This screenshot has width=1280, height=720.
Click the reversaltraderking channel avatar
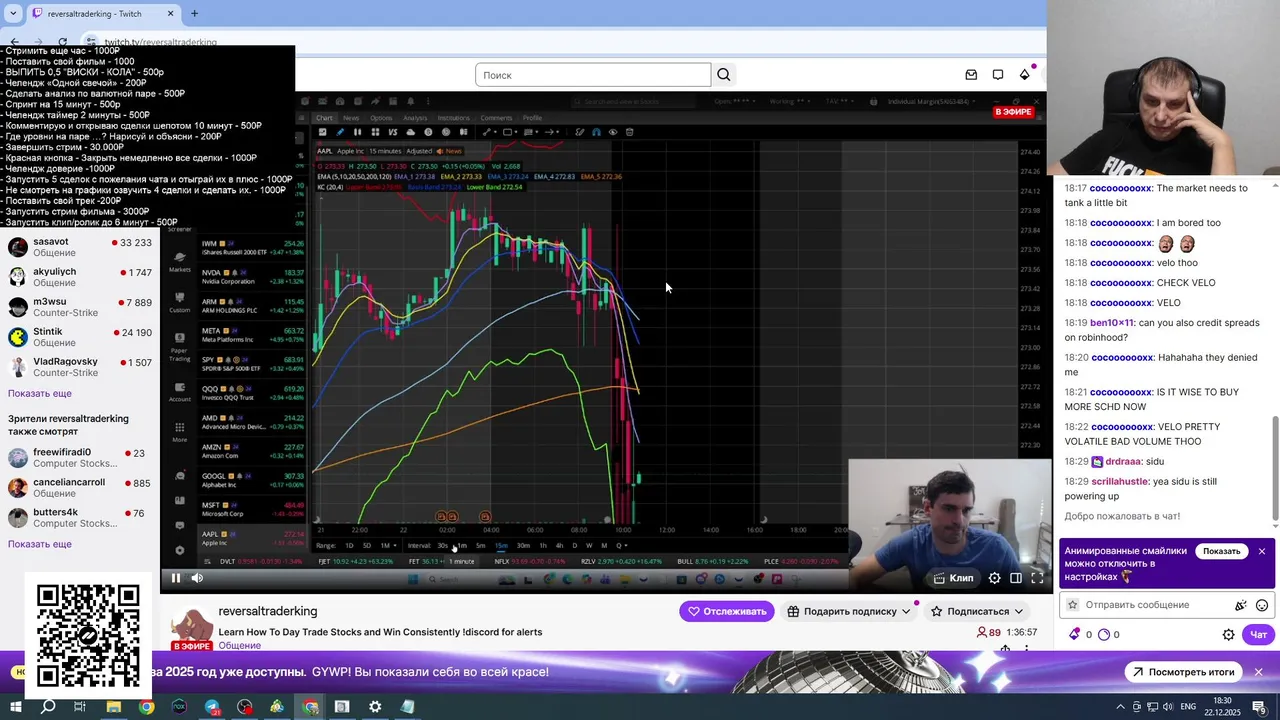(191, 627)
